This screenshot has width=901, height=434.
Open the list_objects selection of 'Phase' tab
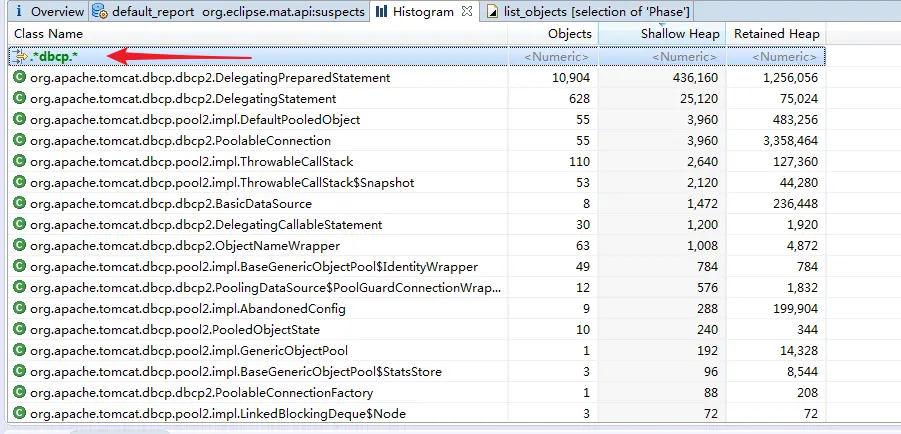[x=587, y=11]
